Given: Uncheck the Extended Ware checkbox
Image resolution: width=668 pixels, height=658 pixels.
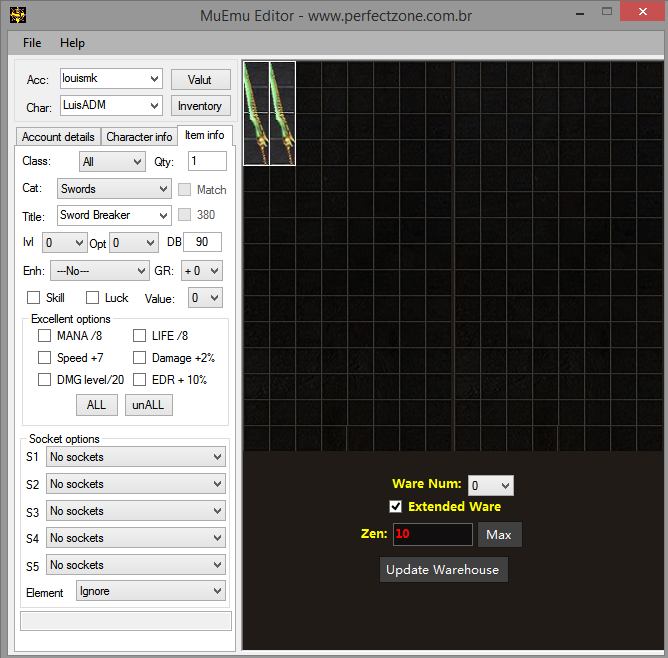Looking at the screenshot, I should click(x=395, y=506).
